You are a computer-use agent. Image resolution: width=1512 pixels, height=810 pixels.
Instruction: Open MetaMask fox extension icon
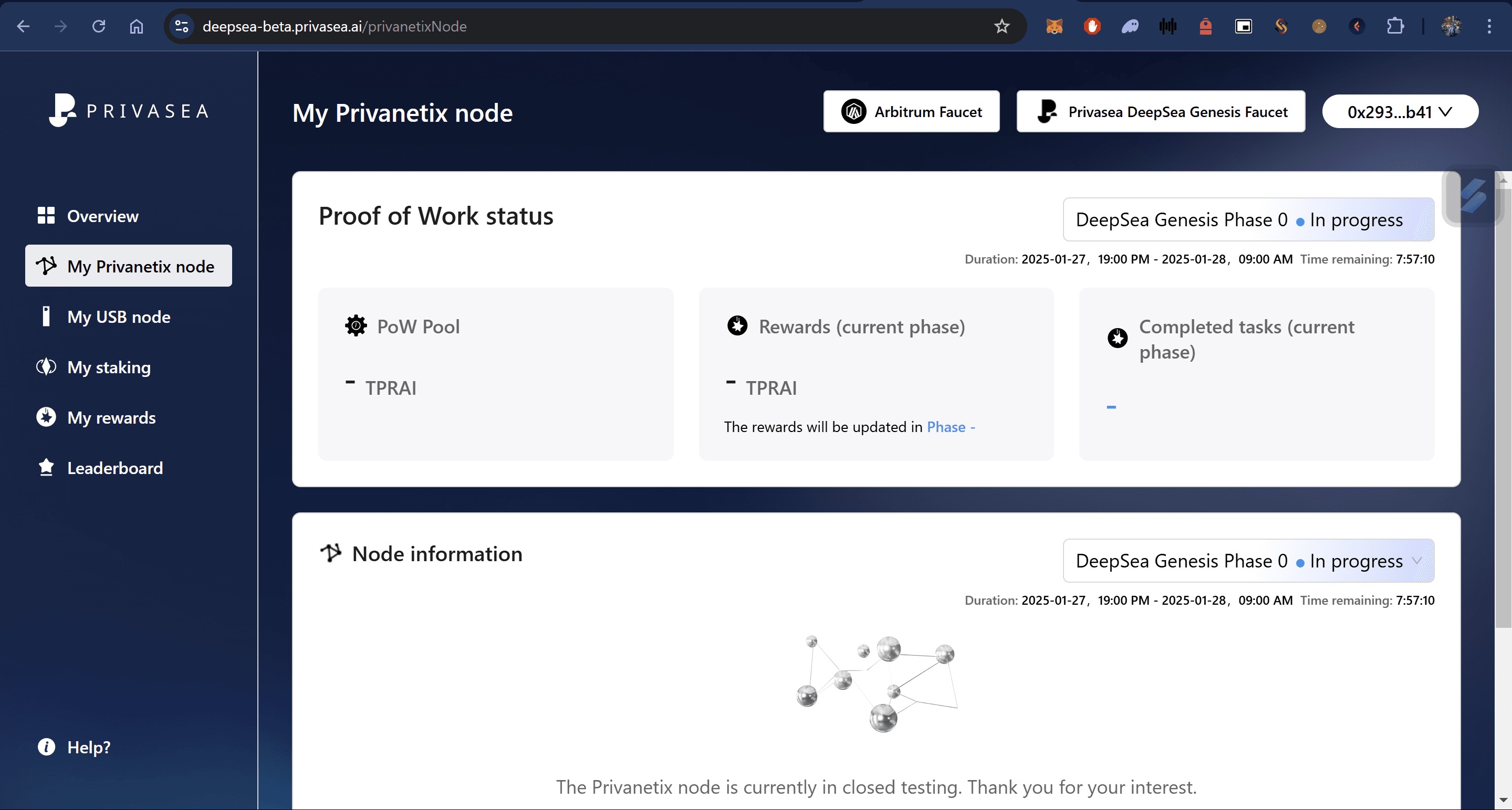tap(1054, 26)
